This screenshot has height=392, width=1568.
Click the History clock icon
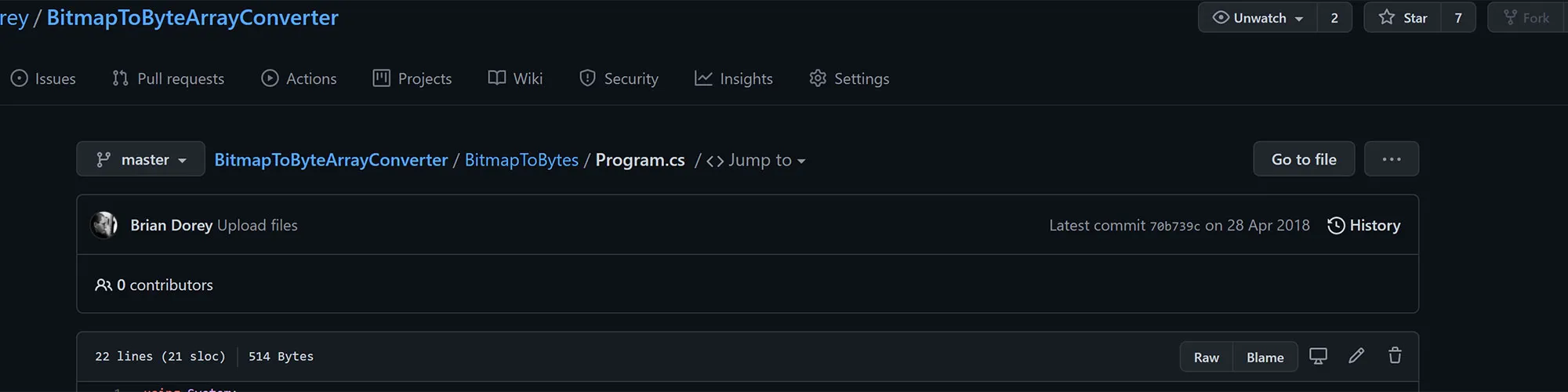1336,226
